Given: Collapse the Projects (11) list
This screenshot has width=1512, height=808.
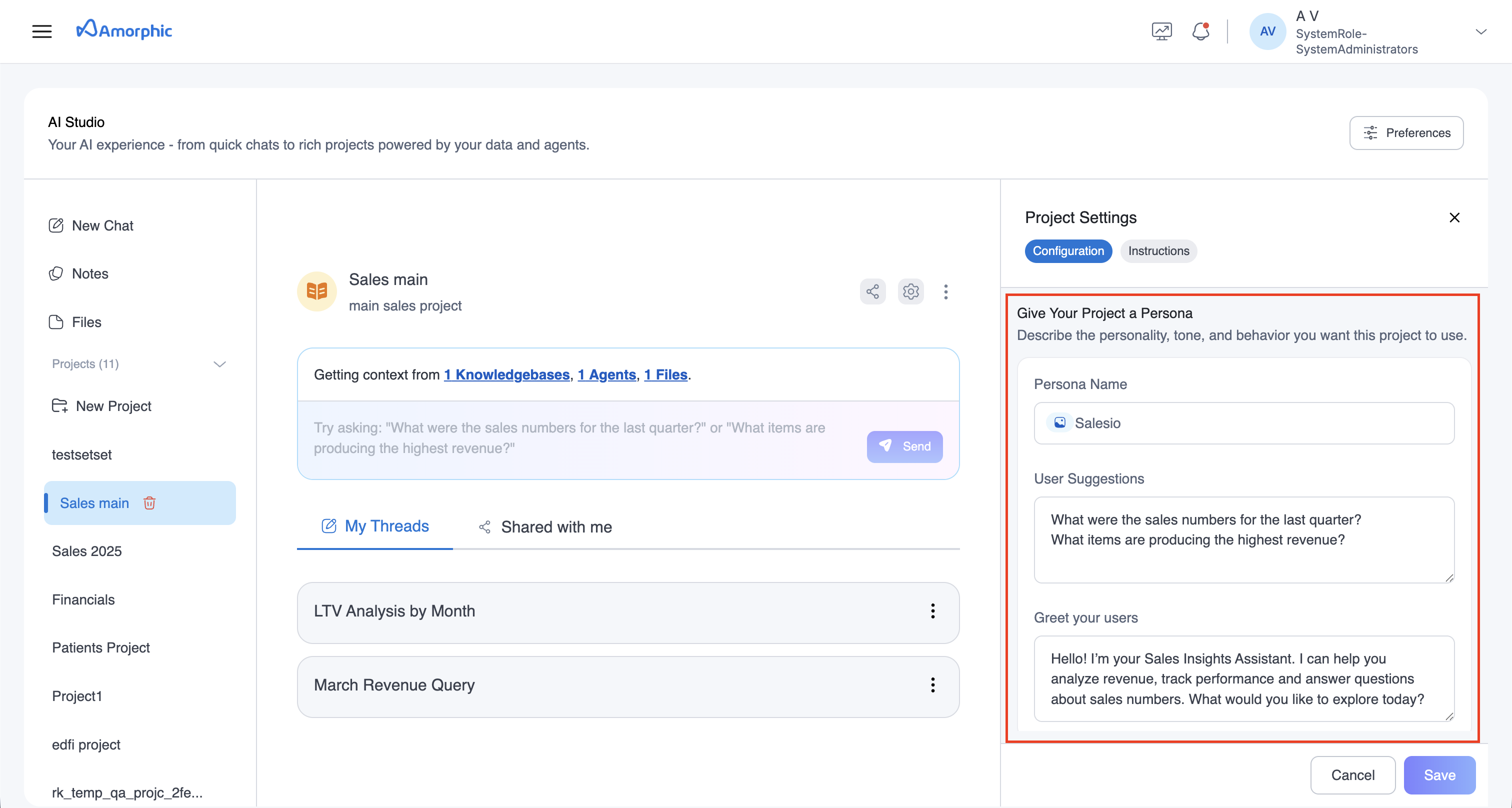Looking at the screenshot, I should coord(219,364).
